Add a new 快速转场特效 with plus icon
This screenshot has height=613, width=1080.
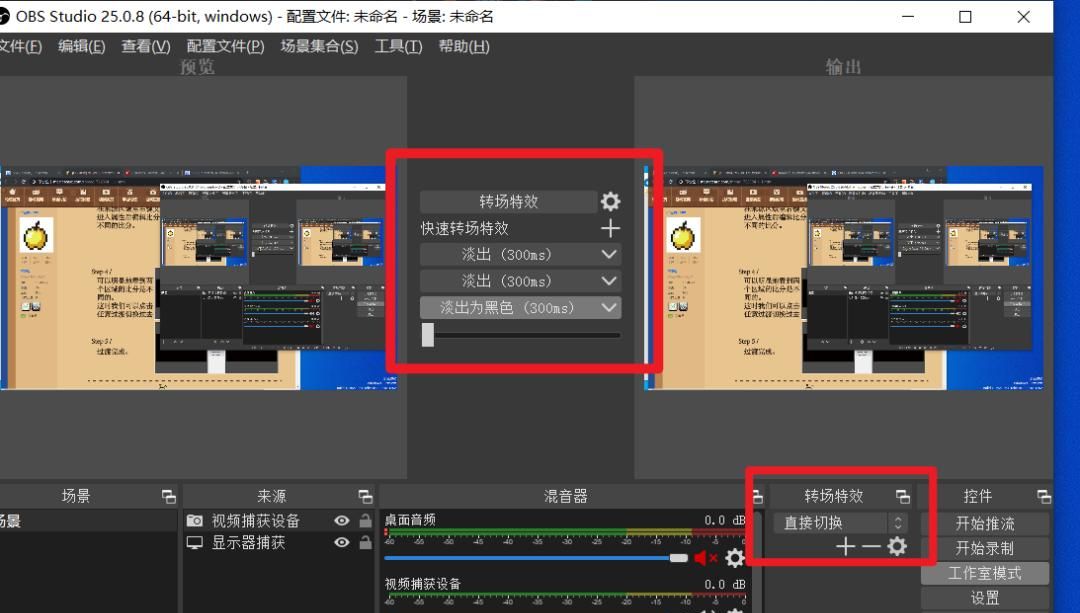pyautogui.click(x=610, y=228)
